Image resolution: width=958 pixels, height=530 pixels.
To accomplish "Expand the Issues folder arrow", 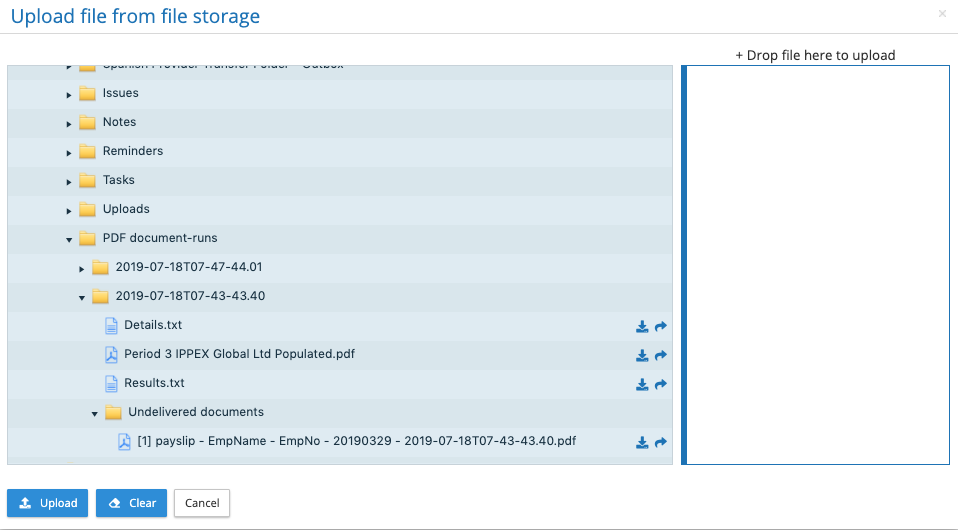I will pyautogui.click(x=69, y=94).
